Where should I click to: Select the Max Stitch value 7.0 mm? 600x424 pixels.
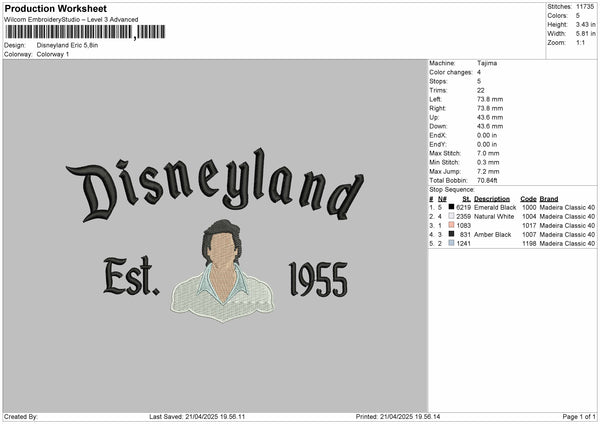(488, 153)
